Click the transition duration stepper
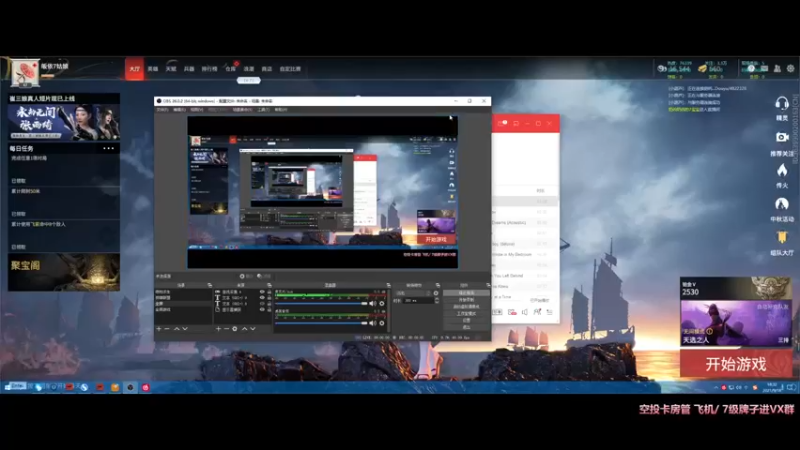This screenshot has width=800, height=450. [436, 301]
